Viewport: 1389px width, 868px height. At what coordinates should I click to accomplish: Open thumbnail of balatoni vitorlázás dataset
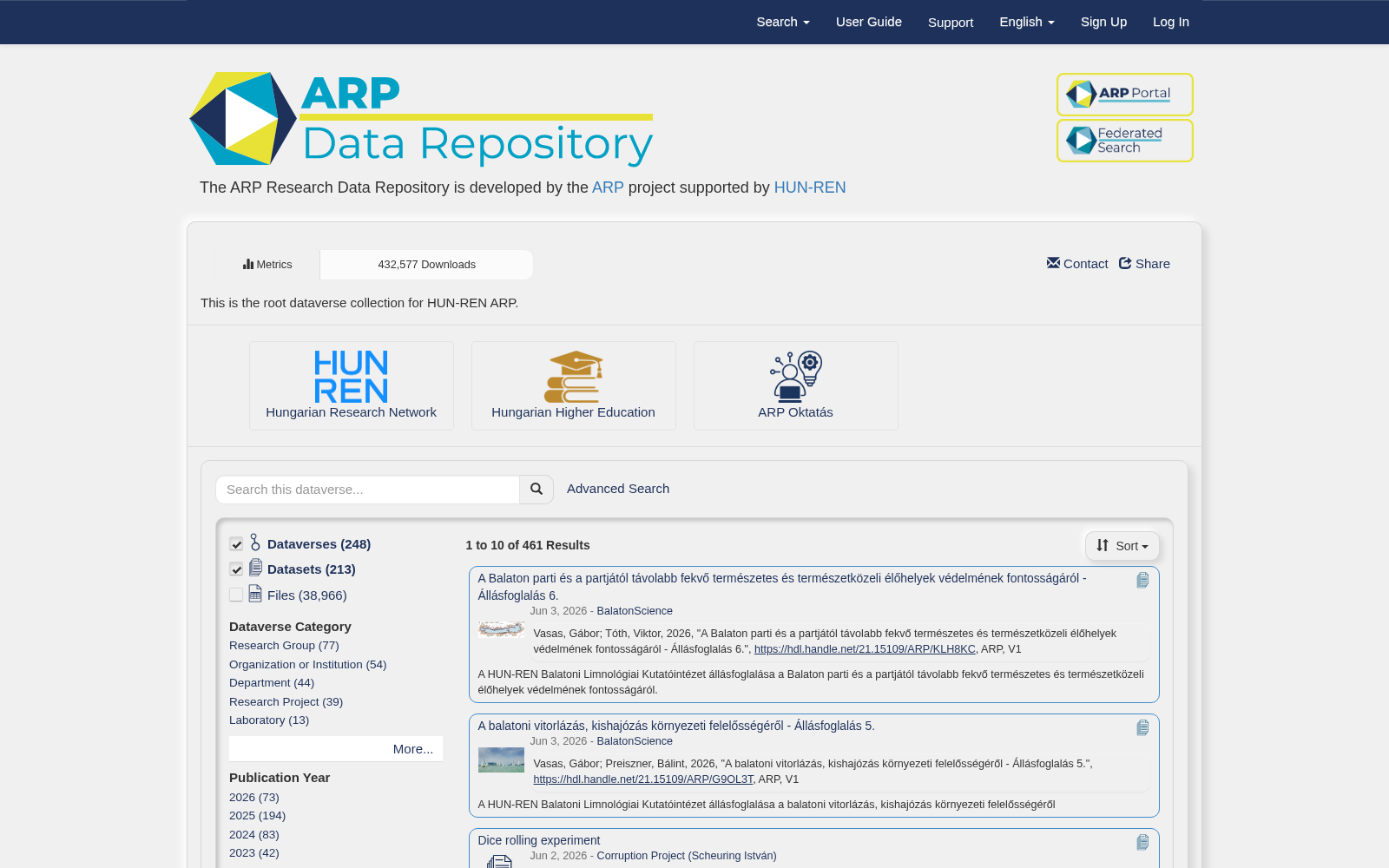point(501,760)
